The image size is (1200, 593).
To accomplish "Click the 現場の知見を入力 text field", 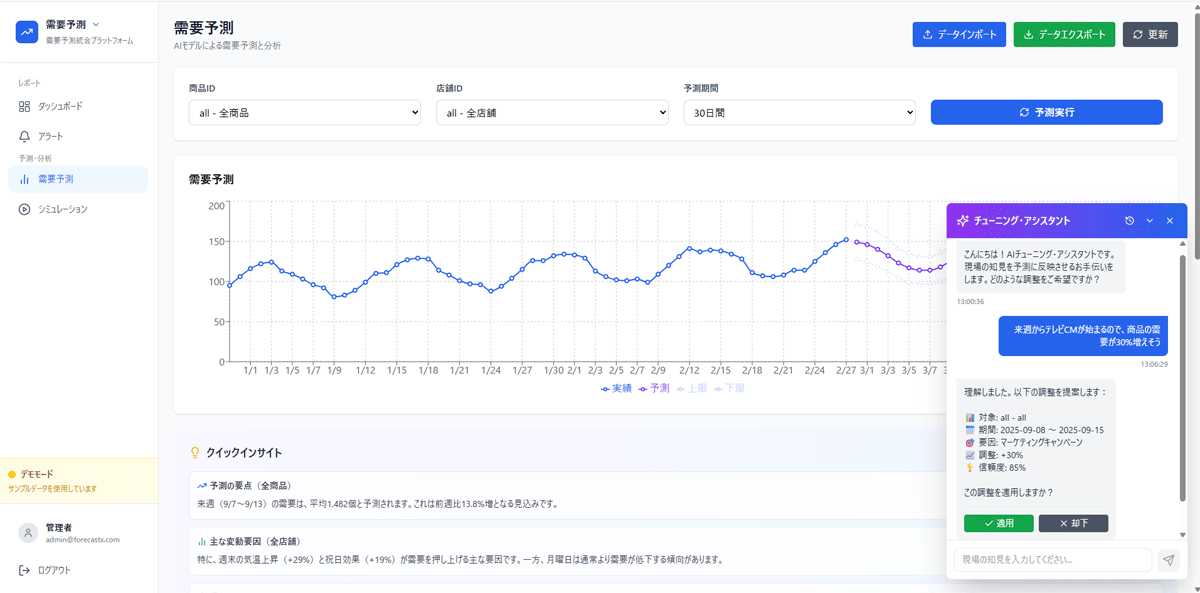I will [1053, 560].
